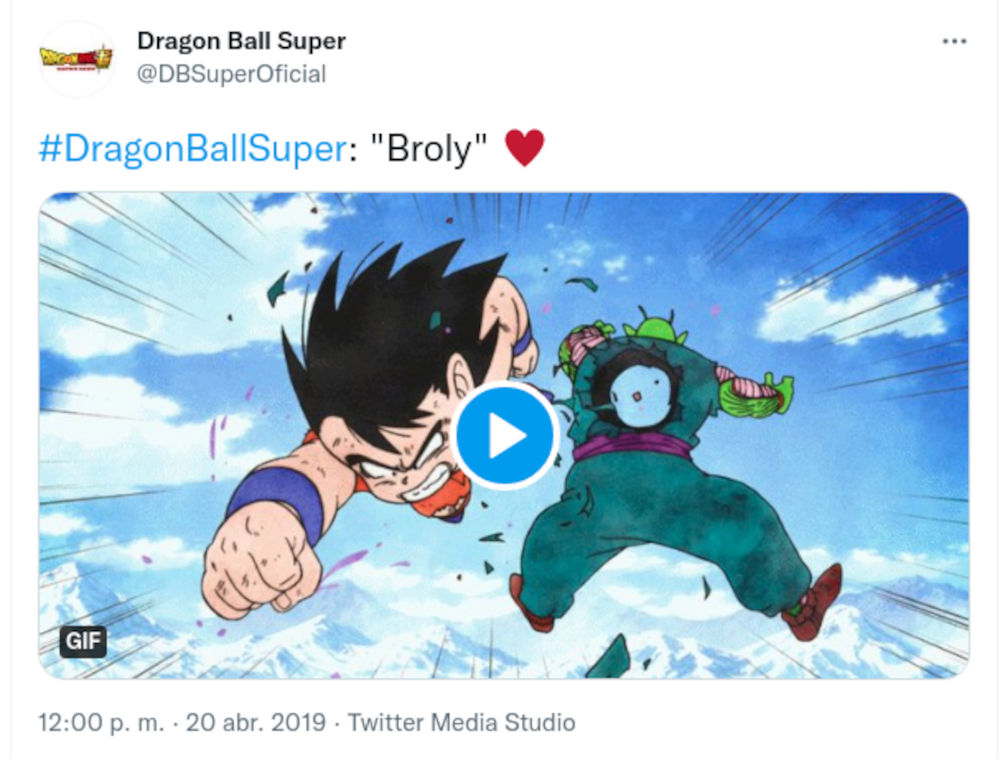Viewport: 1000px width, 759px height.
Task: Open the 12:00 p. m. timestamp link
Action: pos(100,722)
